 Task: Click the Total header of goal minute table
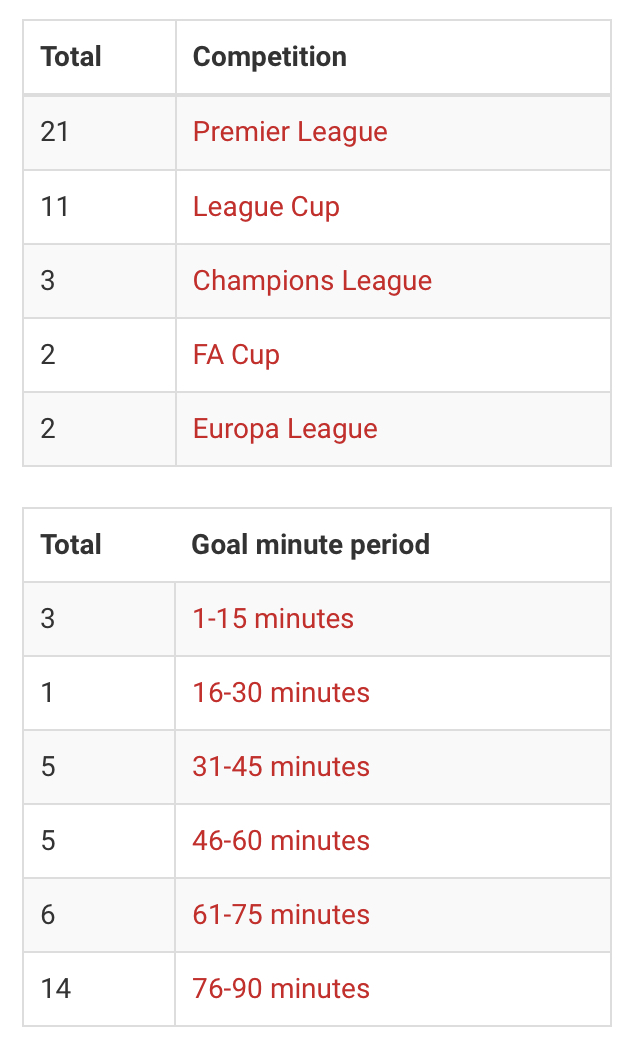click(x=71, y=545)
